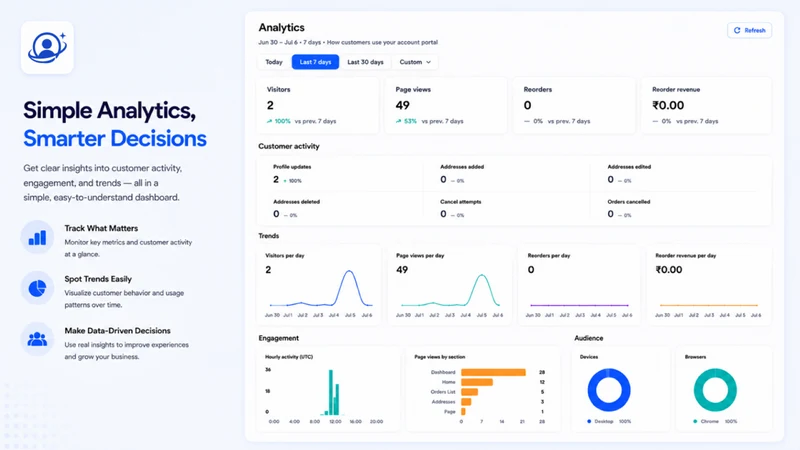The width and height of the screenshot is (800, 450).
Task: Click the Desktop legend blue dot
Action: pyautogui.click(x=589, y=421)
